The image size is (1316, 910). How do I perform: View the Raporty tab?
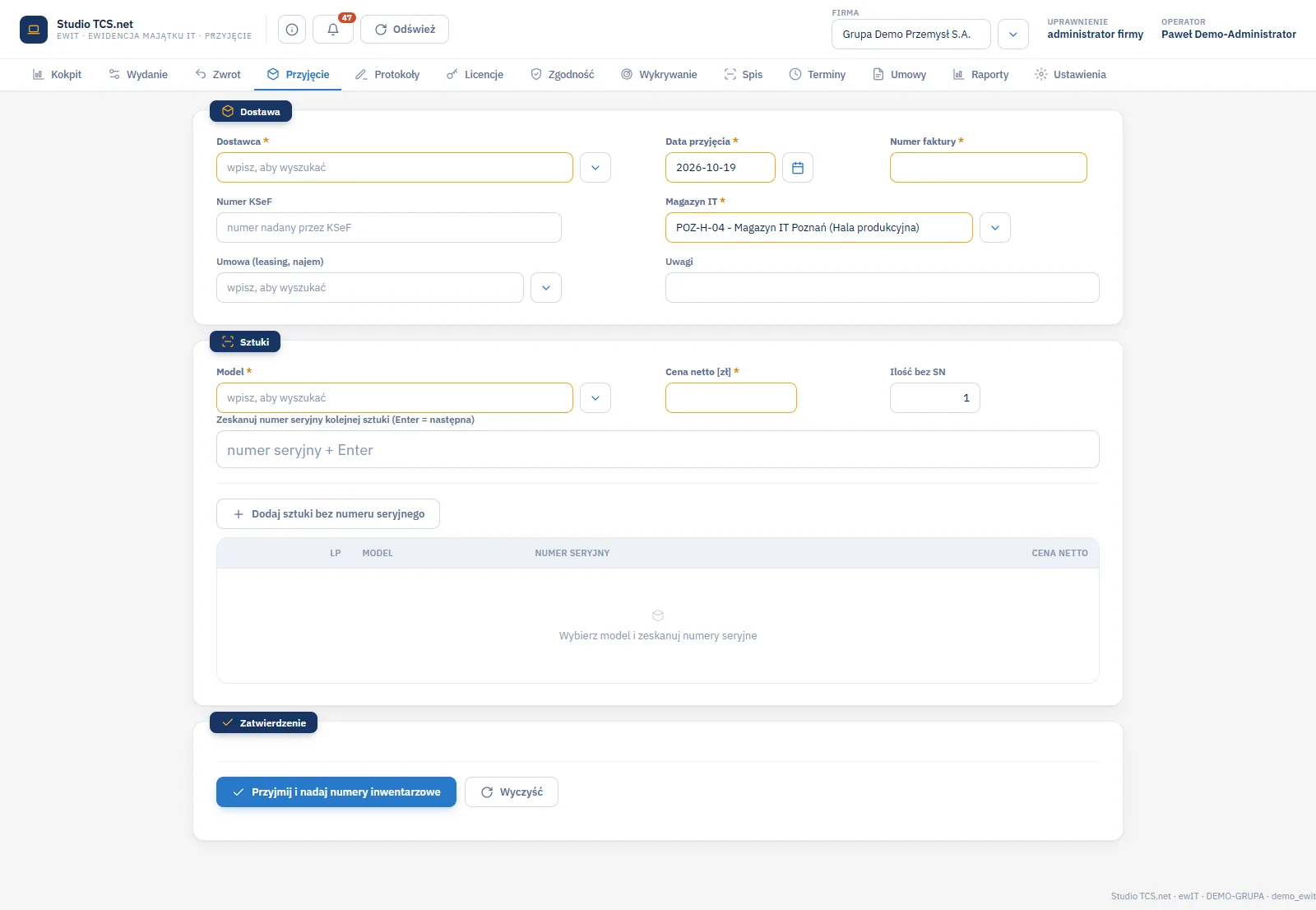(980, 75)
